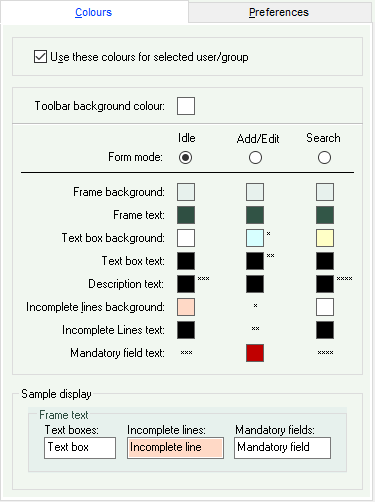The width and height of the screenshot is (375, 502).
Task: Click the pale yellow Search Text box background swatch
Action: (325, 238)
